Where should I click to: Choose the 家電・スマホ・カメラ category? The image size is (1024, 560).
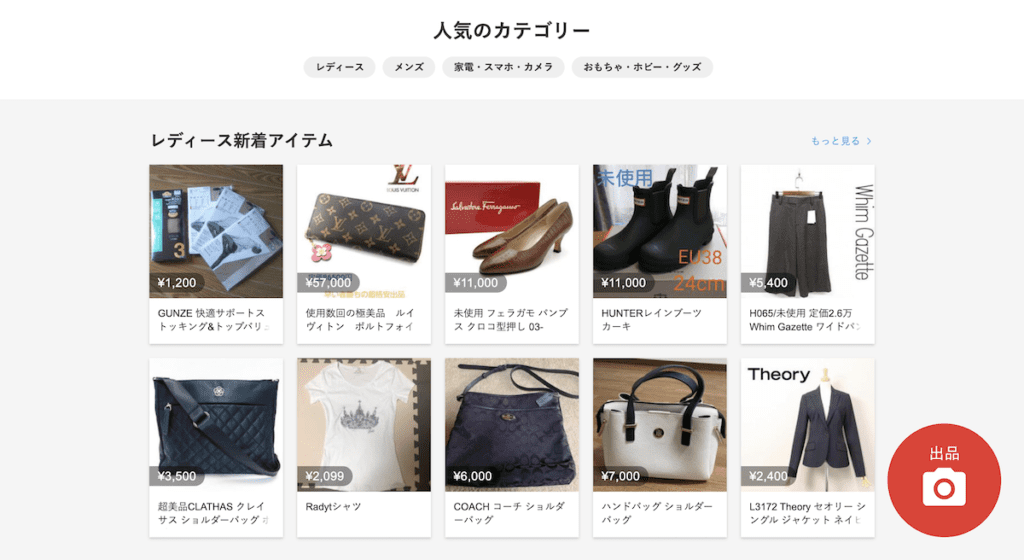click(x=504, y=67)
